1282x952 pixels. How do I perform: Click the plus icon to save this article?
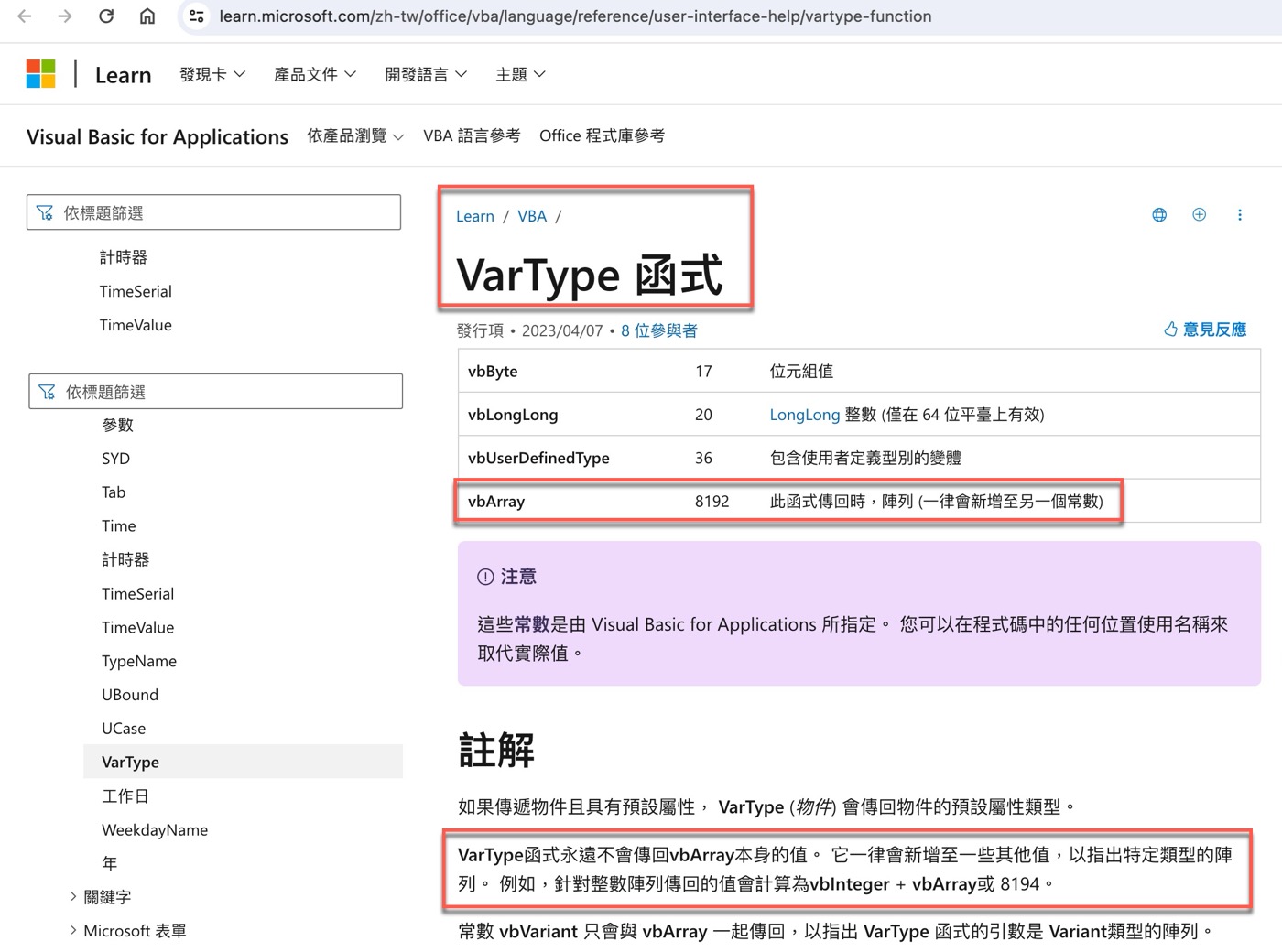1199,214
